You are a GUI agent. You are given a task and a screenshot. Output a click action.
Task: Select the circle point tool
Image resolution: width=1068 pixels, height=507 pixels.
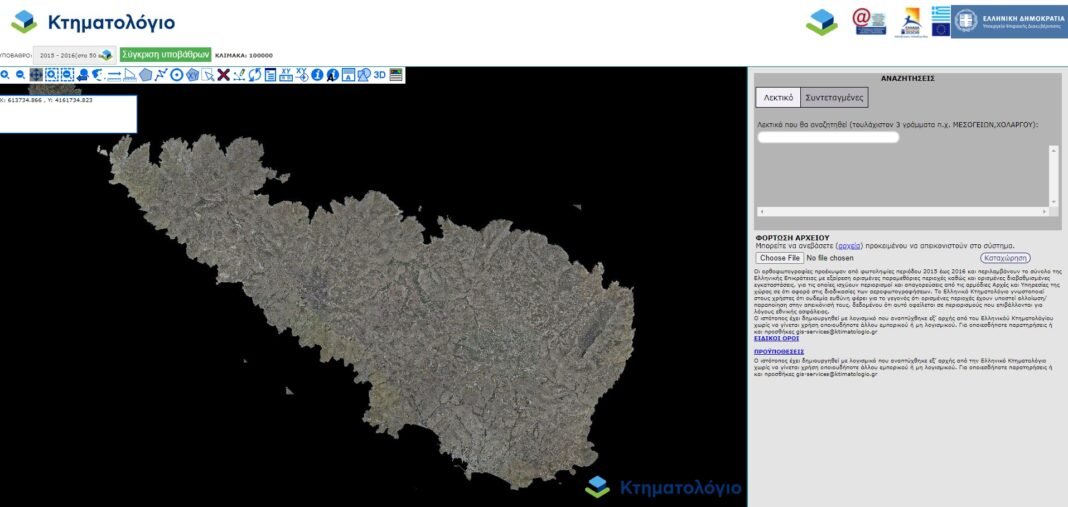click(x=177, y=75)
